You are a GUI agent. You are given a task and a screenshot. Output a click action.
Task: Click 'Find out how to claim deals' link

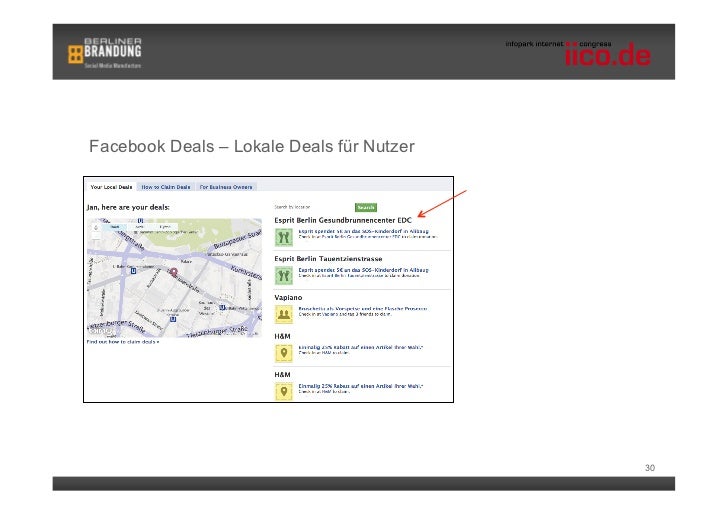(123, 341)
